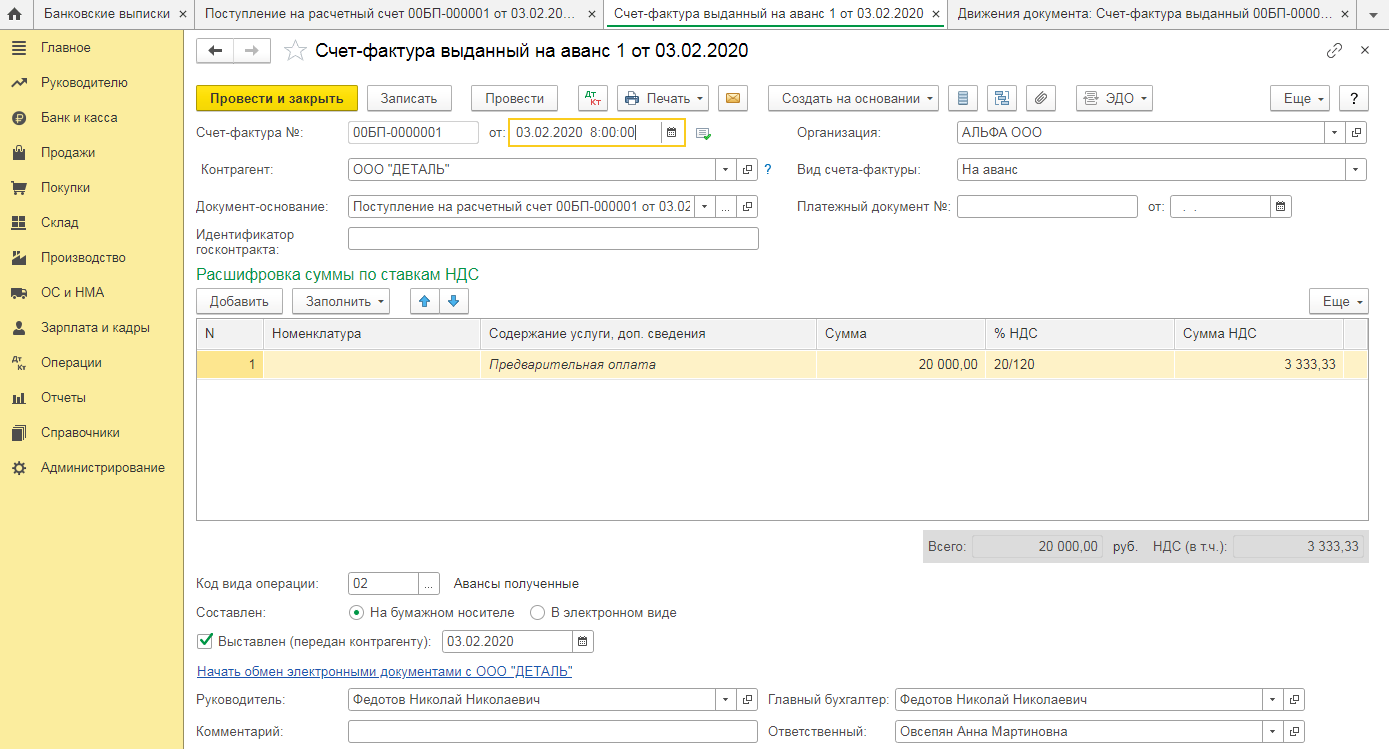Open link to start electronic document exchange

[x=385, y=671]
